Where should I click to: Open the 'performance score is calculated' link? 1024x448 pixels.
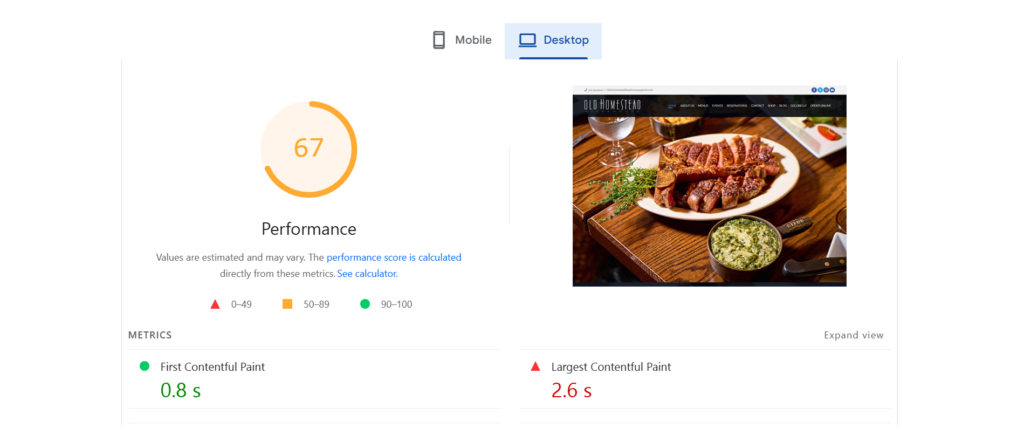point(393,257)
